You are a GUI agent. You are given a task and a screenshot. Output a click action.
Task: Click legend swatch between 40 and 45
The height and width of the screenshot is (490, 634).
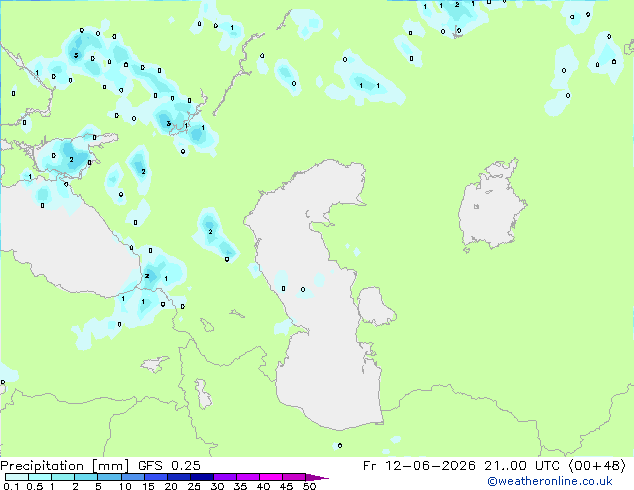271,477
